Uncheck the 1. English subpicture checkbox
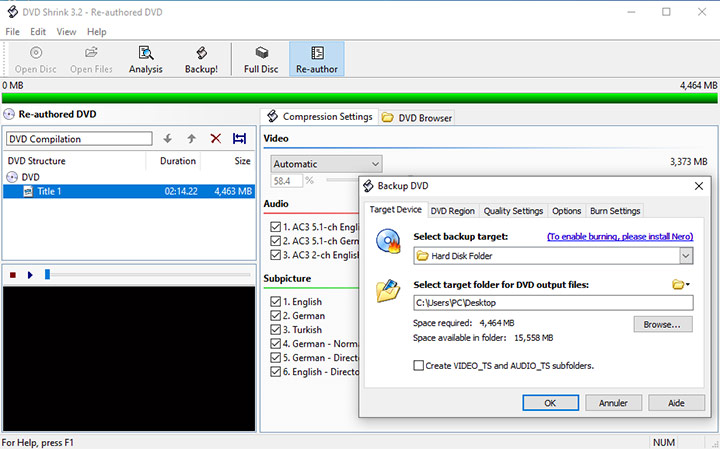Image resolution: width=720 pixels, height=449 pixels. pos(275,301)
